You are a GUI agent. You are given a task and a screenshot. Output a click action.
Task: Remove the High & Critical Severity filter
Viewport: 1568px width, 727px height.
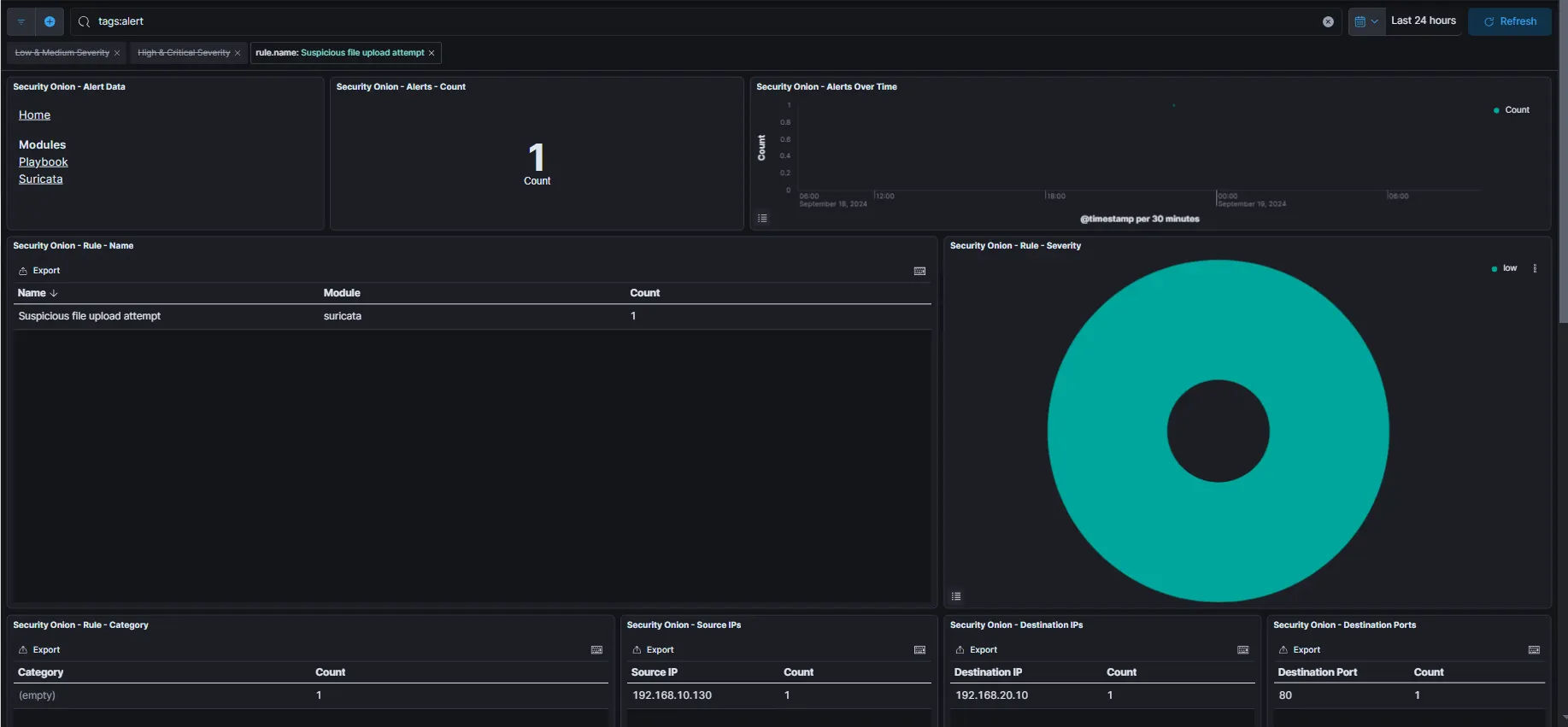[x=238, y=53]
